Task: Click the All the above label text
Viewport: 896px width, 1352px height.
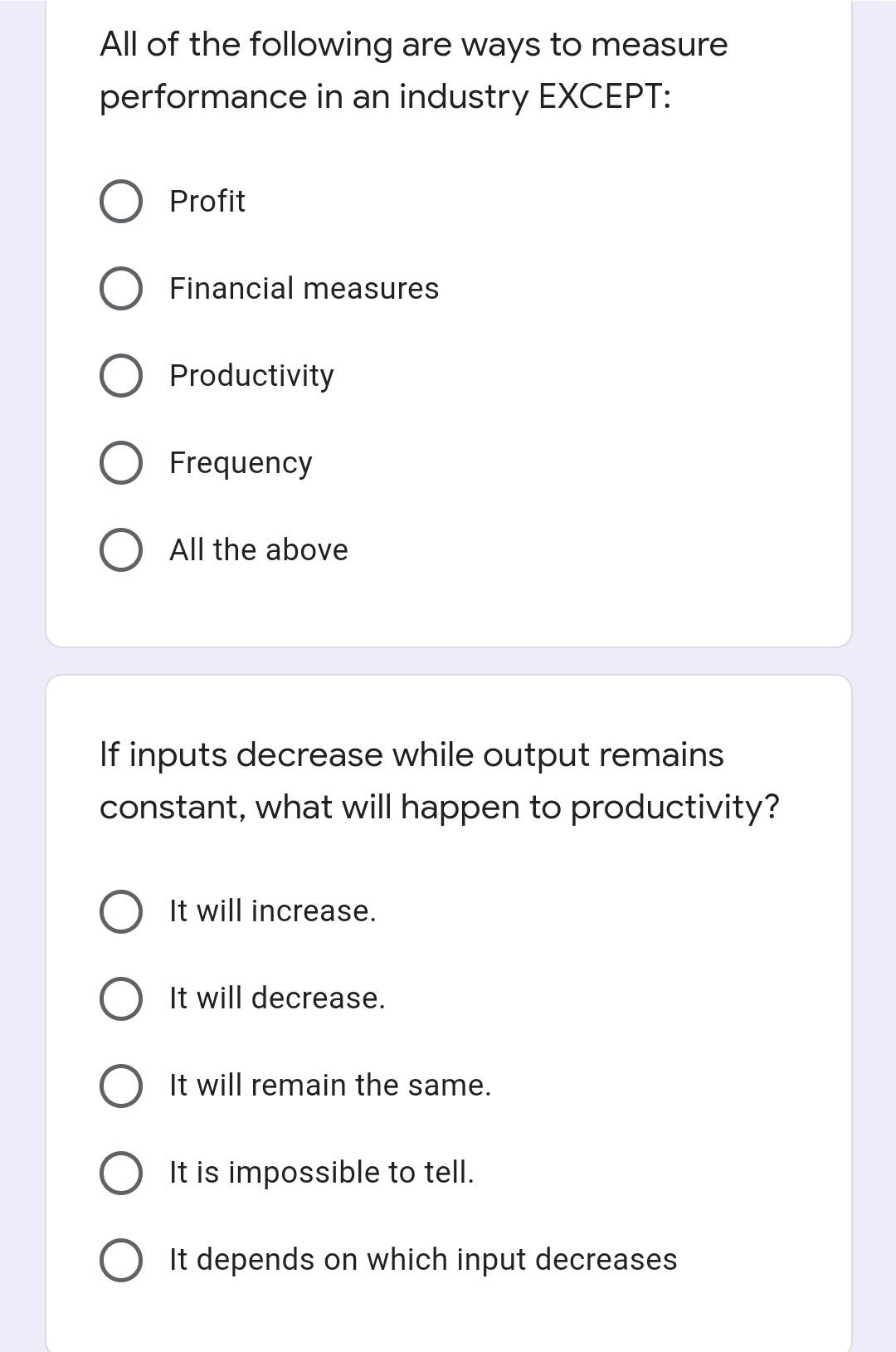Action: click(258, 549)
